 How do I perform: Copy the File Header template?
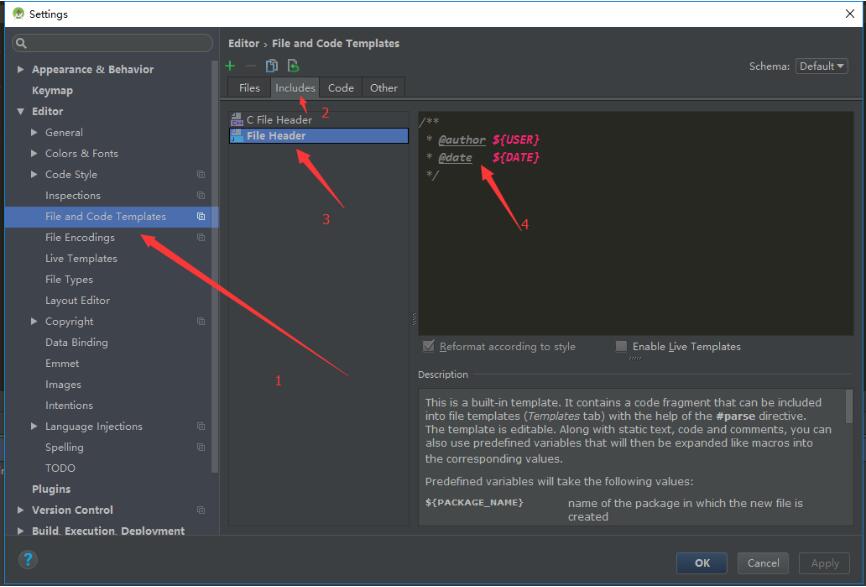click(270, 65)
